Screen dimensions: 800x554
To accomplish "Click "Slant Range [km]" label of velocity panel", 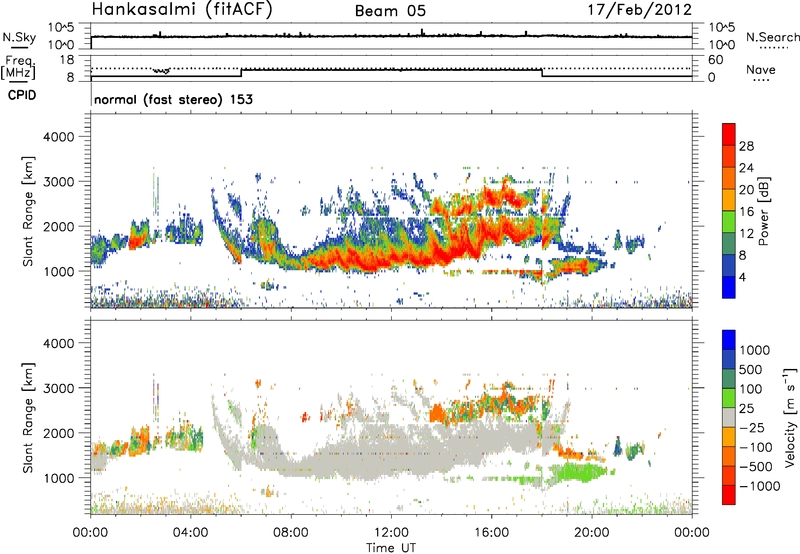I will 28,417.
